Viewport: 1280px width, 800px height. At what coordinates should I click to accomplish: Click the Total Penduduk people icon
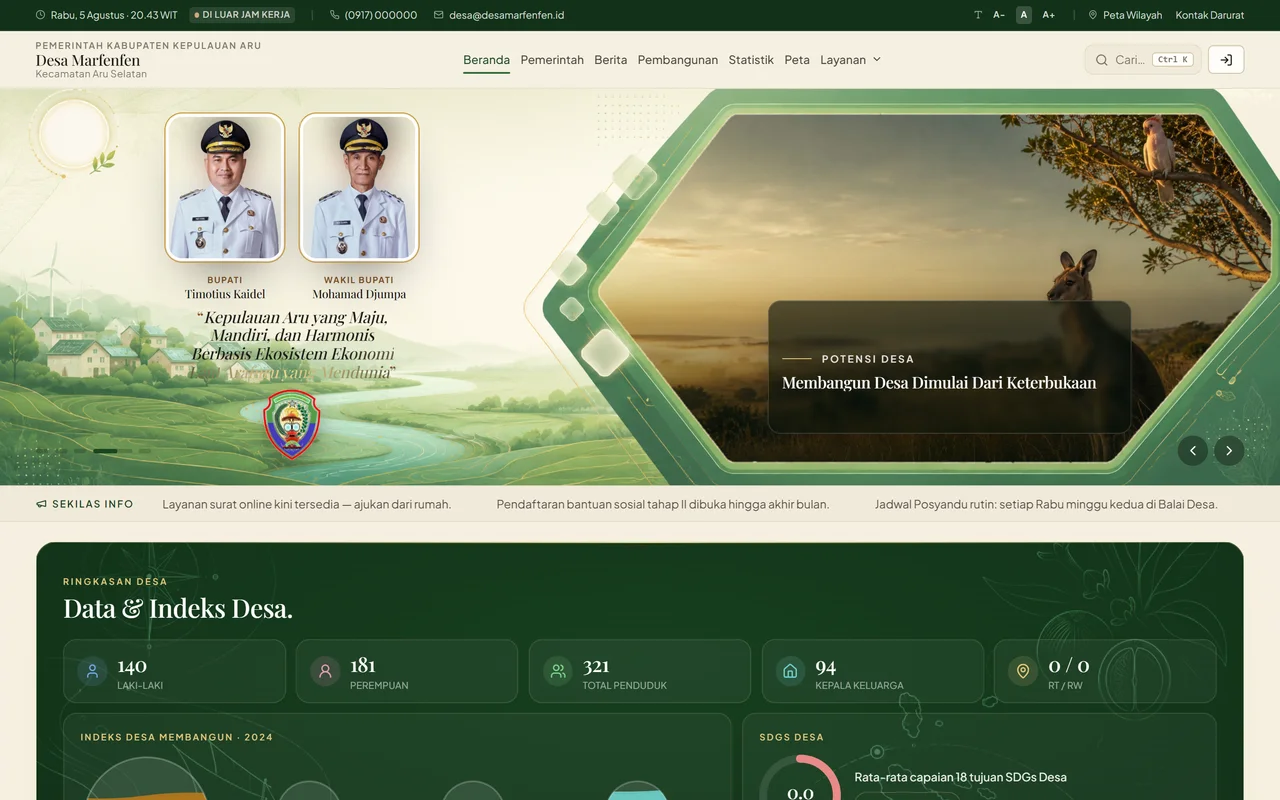pos(558,671)
